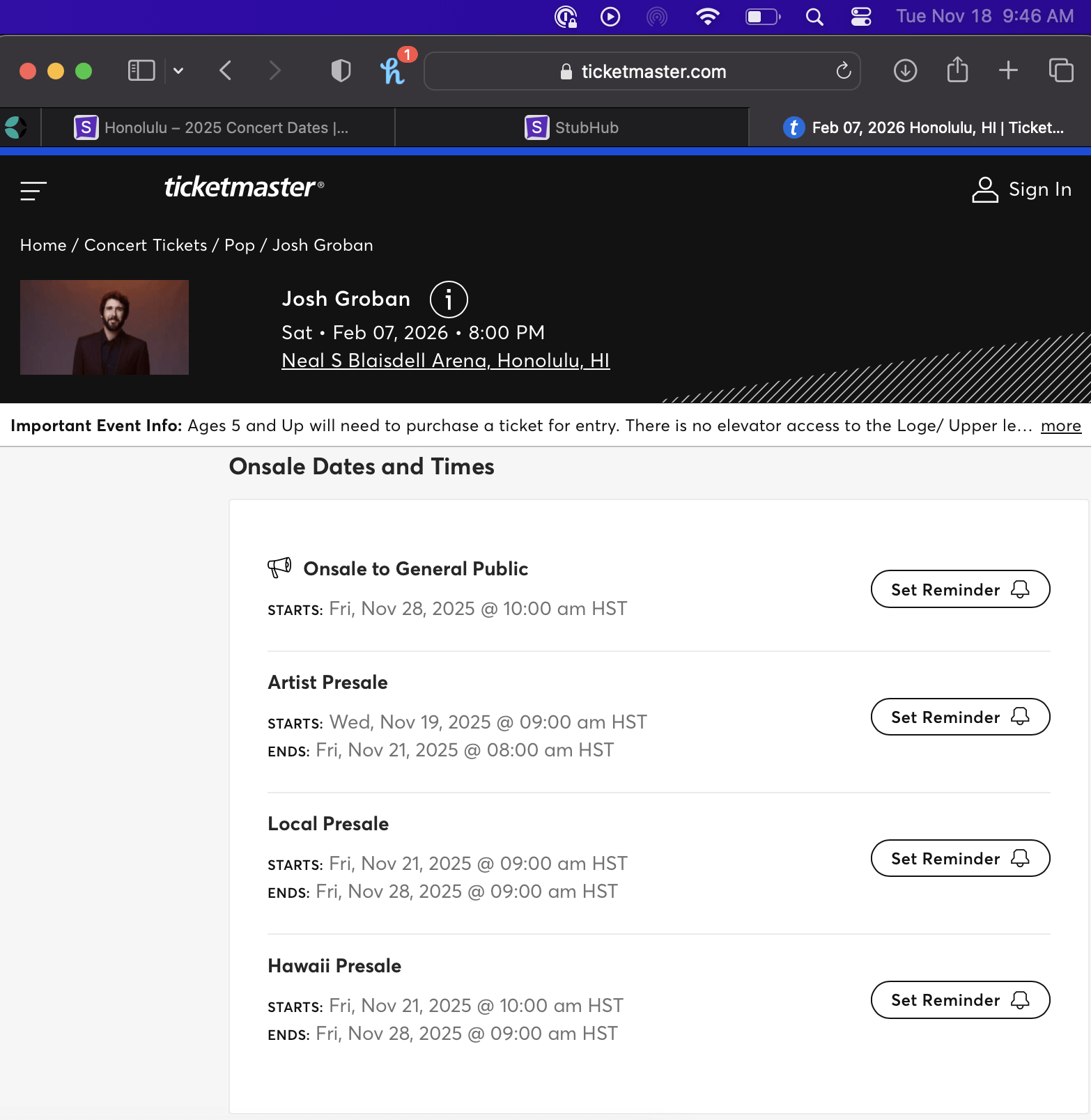Open the battery status menu
Image resolution: width=1091 pixels, height=1120 pixels.
(764, 16)
